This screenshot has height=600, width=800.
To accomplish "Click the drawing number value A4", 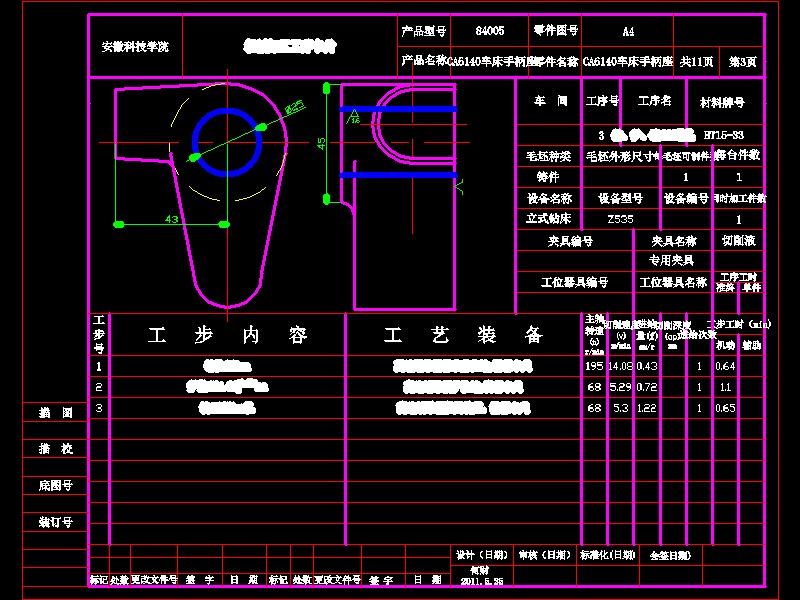I will pos(628,32).
